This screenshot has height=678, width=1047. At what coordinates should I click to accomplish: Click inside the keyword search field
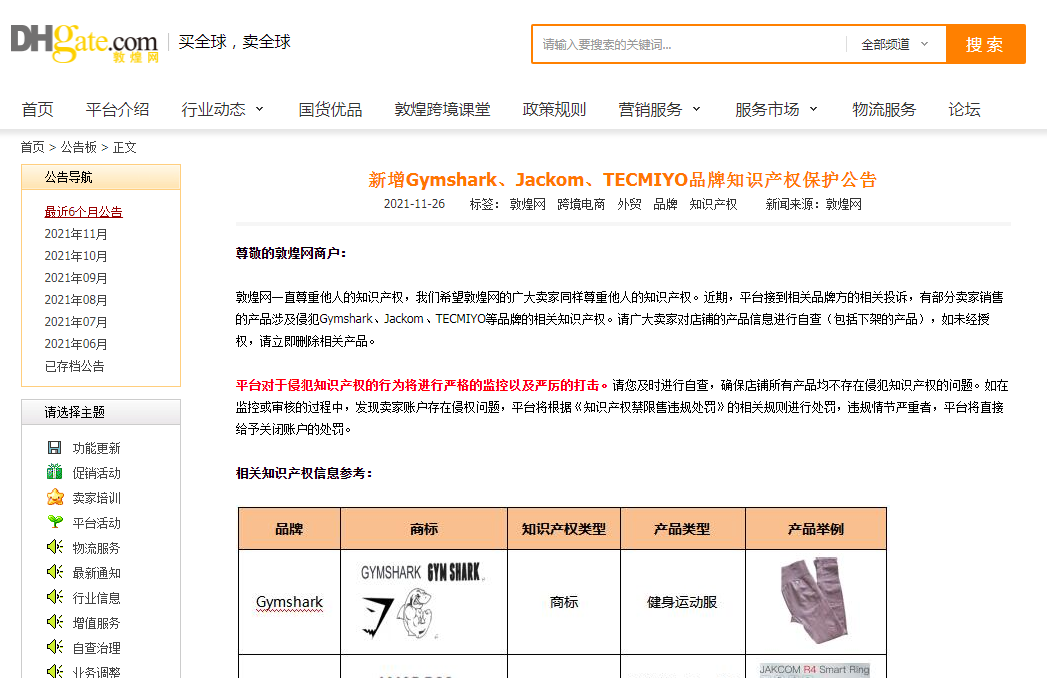[x=690, y=43]
